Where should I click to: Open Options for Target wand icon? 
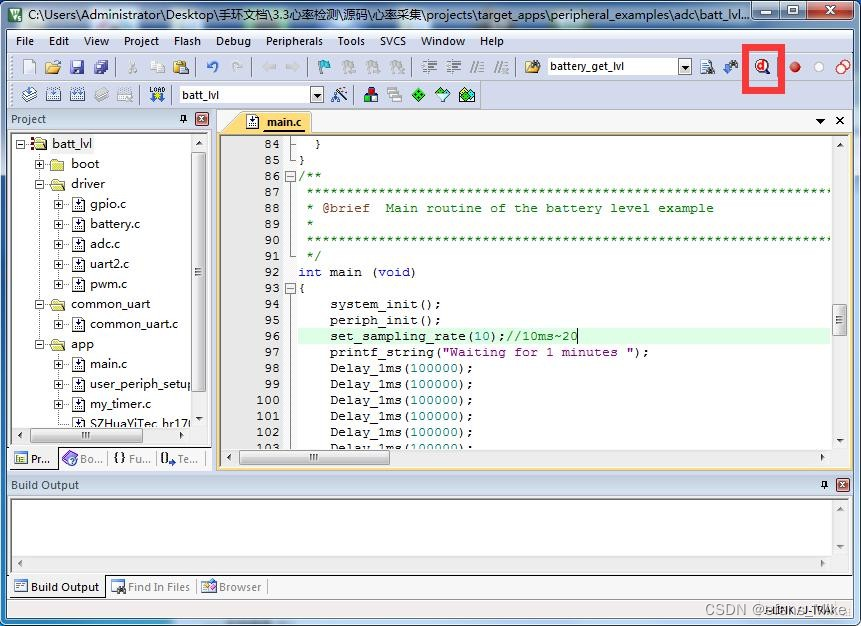coord(339,95)
